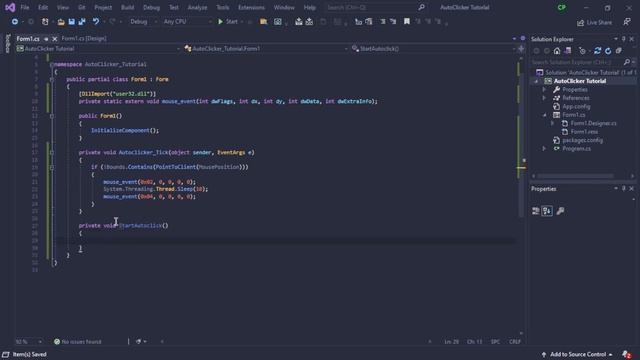Click the Solution Explorer Home icon

click(x=557, y=51)
